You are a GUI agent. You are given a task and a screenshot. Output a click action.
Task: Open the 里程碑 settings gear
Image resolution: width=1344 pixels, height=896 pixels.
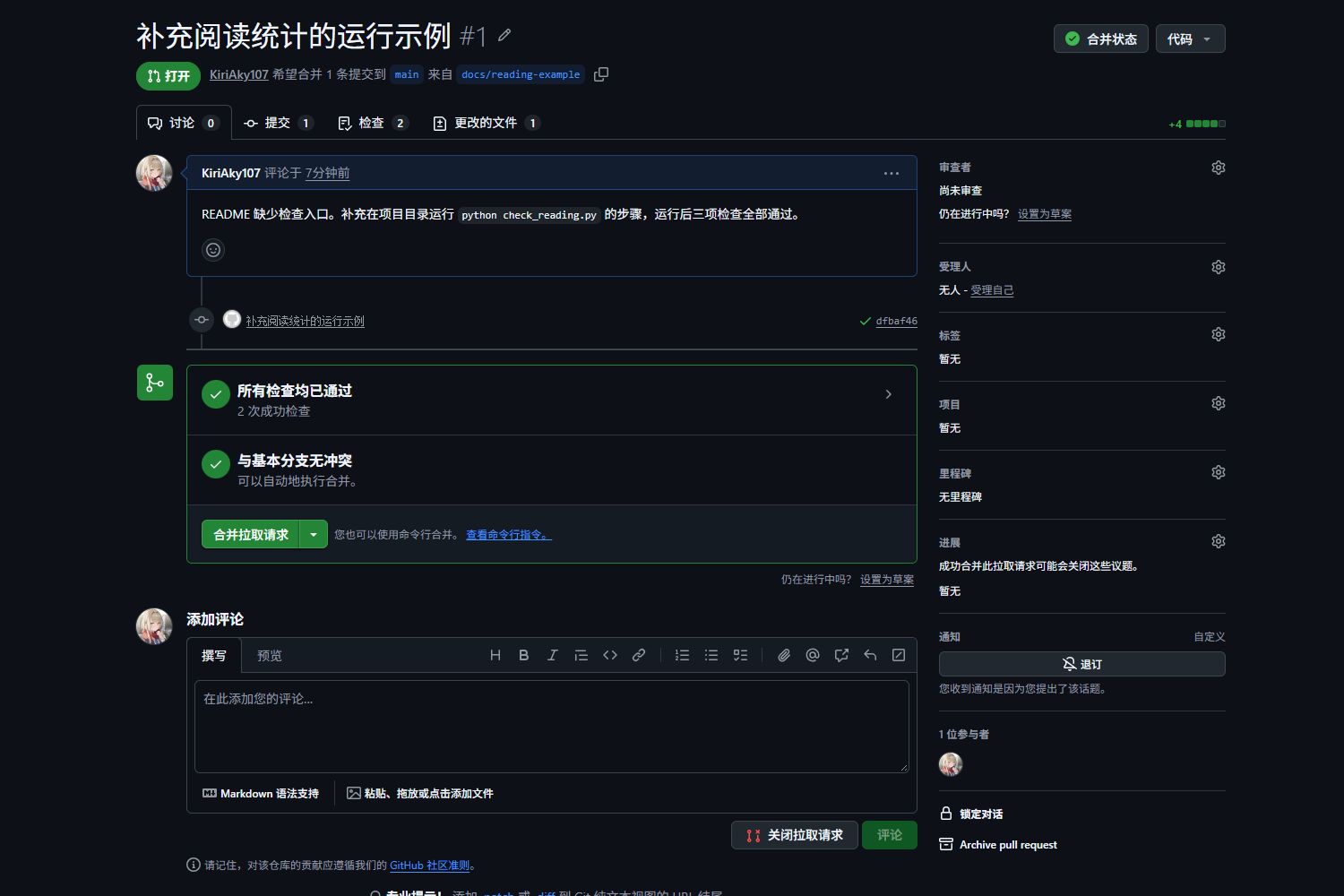pos(1218,472)
